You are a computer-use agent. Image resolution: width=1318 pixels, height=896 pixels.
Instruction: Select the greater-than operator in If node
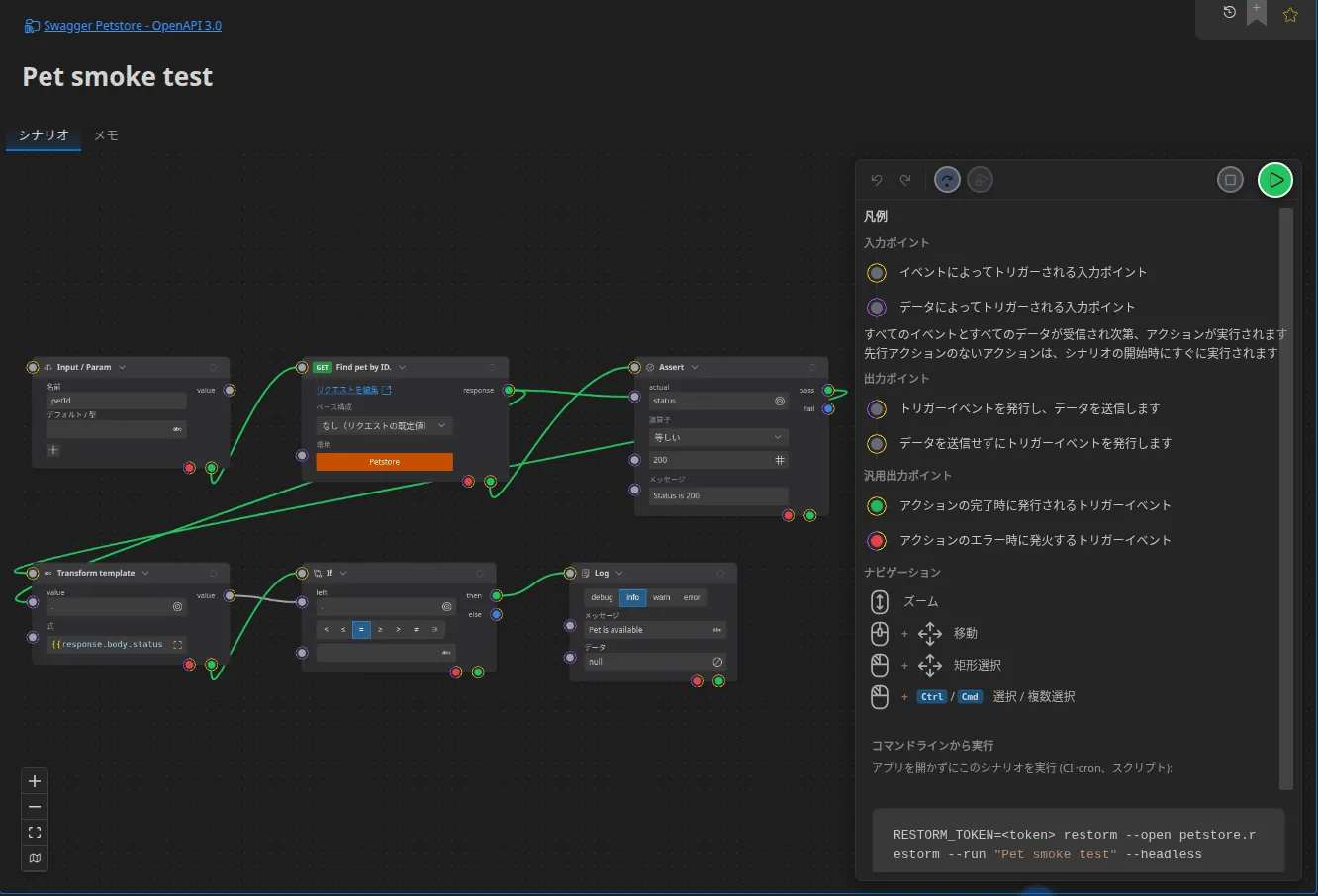click(398, 630)
